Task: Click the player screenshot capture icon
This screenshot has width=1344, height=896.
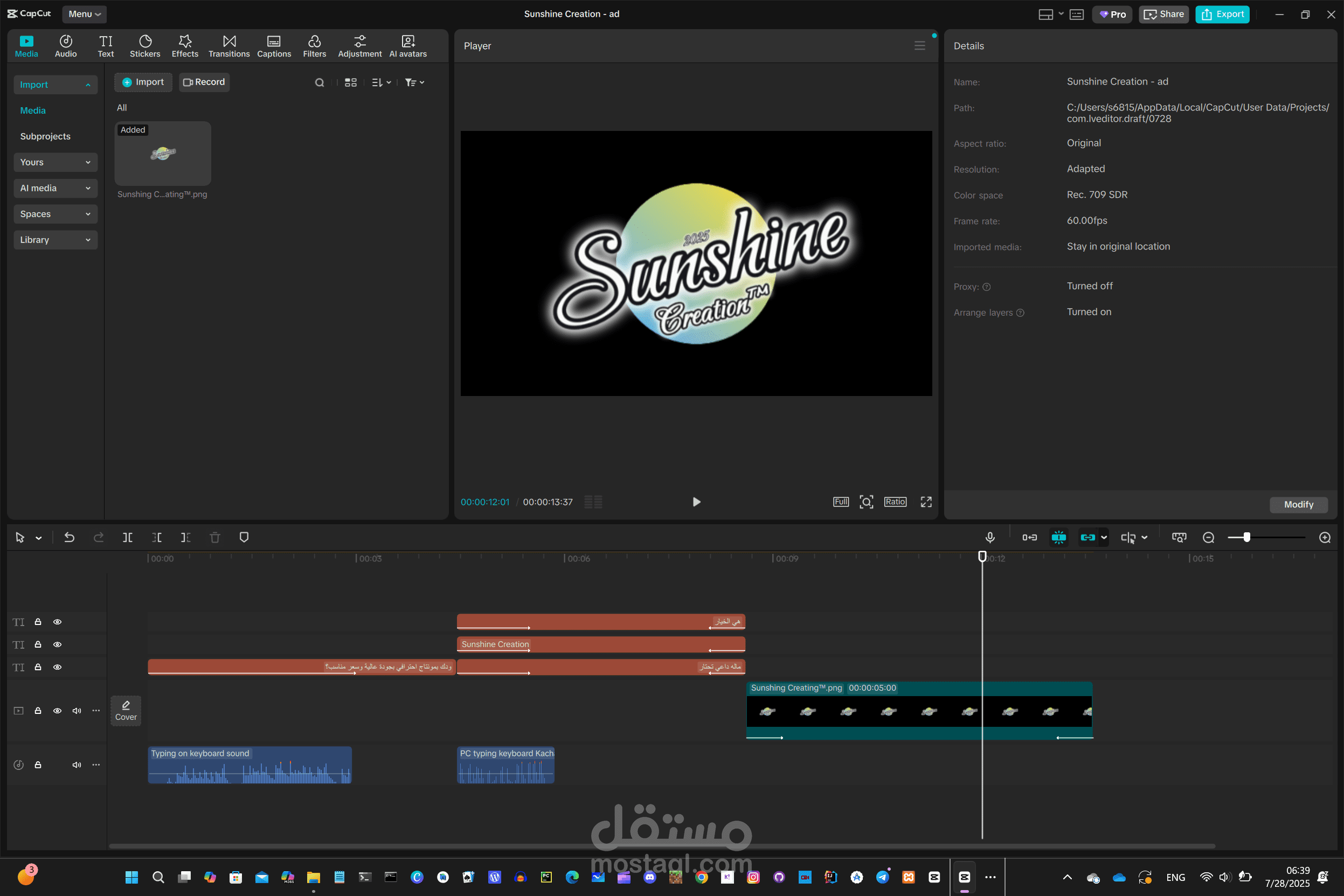Action: 867,502
